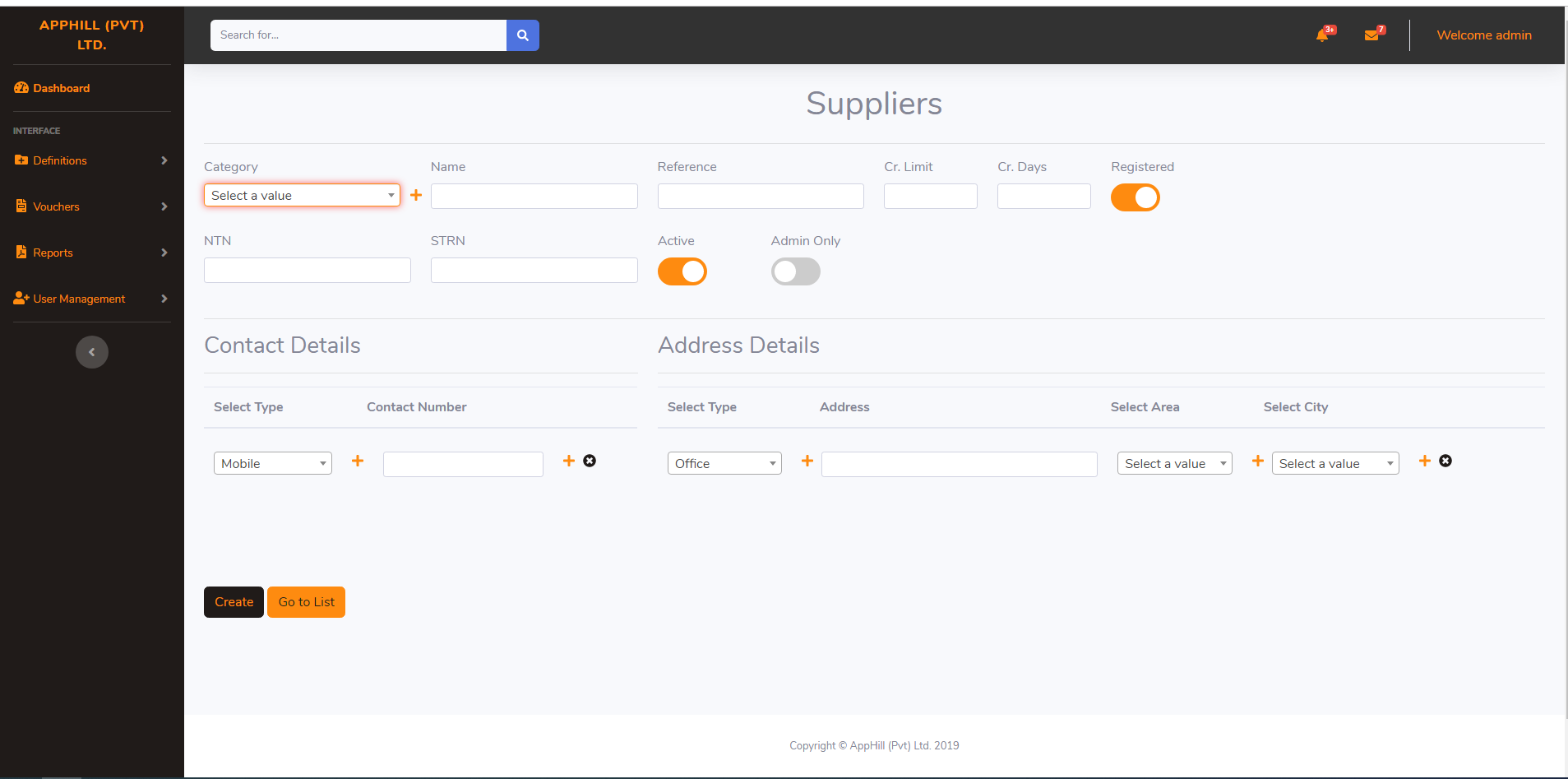Expand the Definitions menu in sidebar
1568x779 pixels.
90,160
